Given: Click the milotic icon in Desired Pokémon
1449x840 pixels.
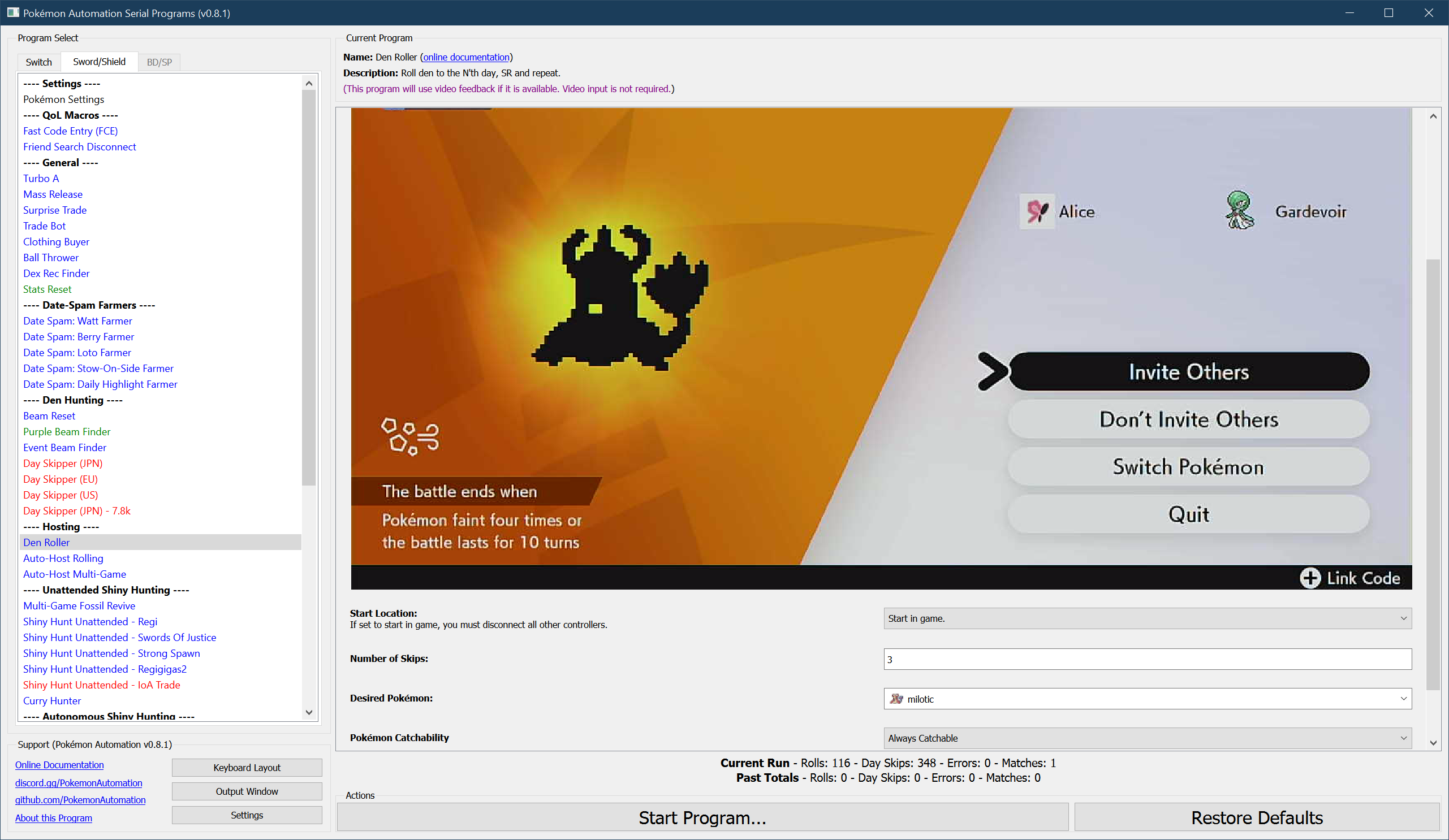Looking at the screenshot, I should [896, 699].
